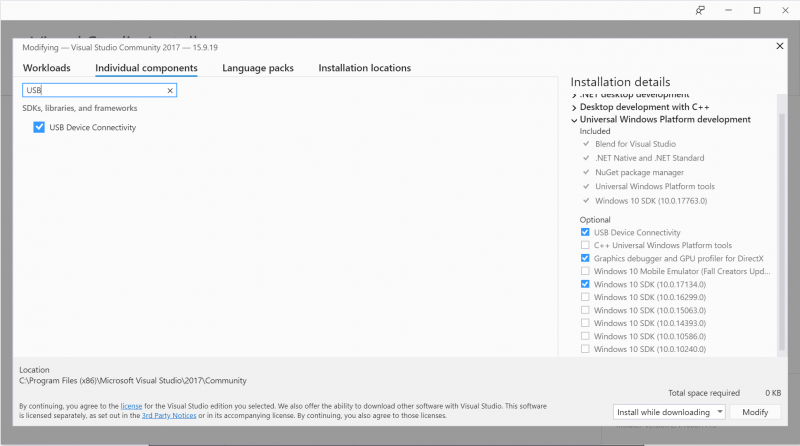Click .NET Native and .NET Standard entry

tap(649, 158)
